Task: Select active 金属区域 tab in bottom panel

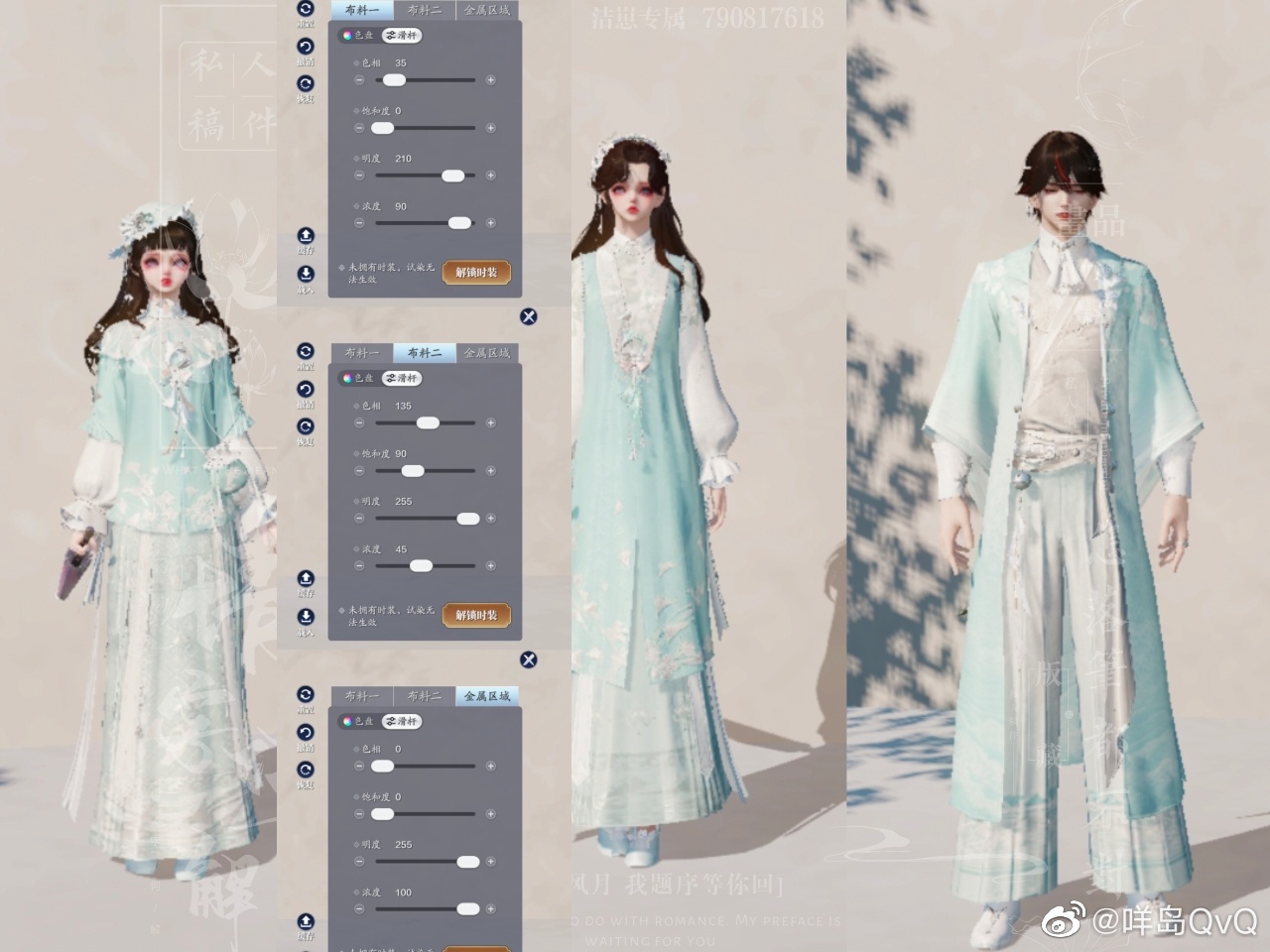Action: tap(487, 696)
